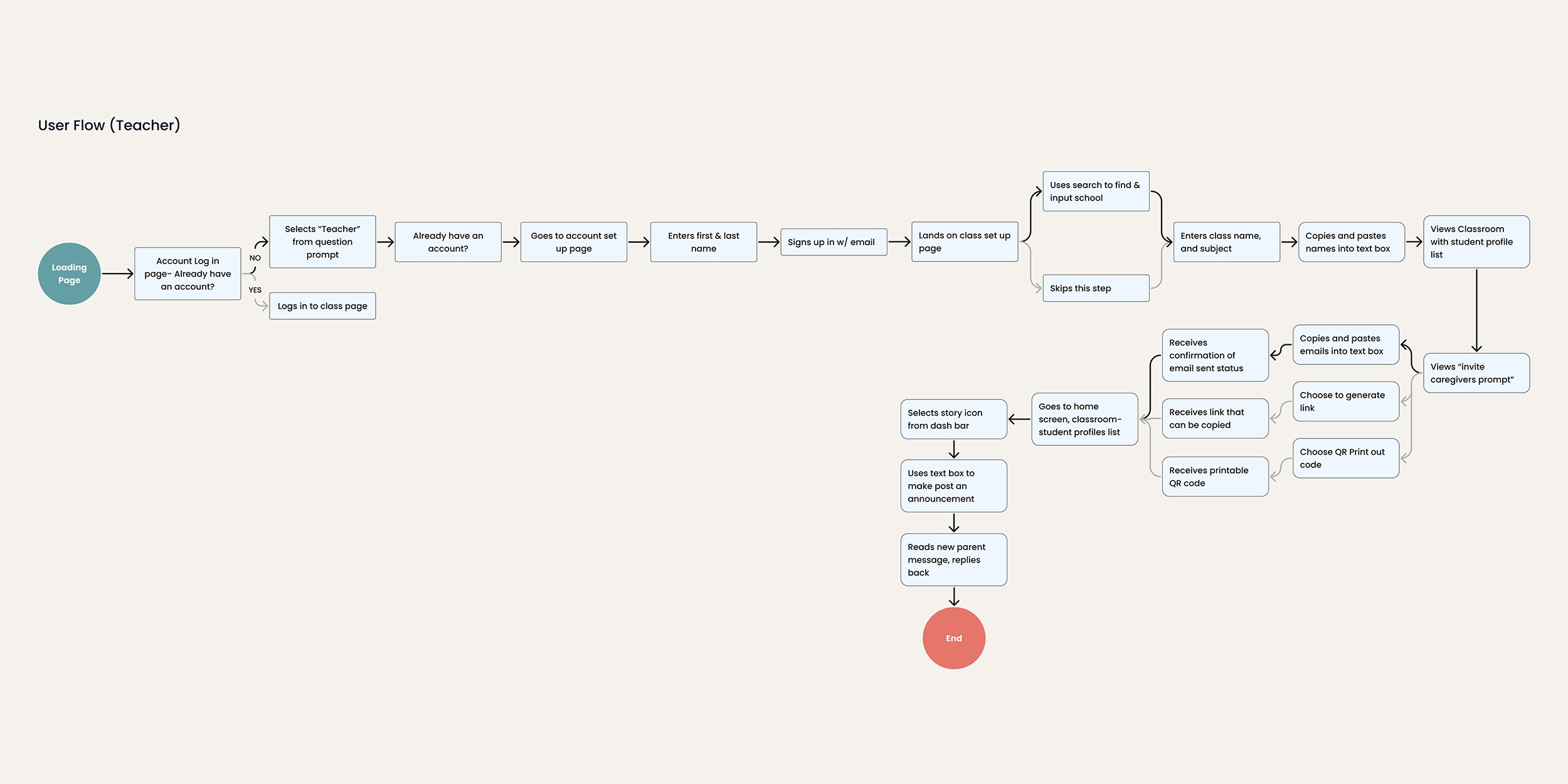Image resolution: width=1568 pixels, height=784 pixels.
Task: Click the 'User Flow (Teacher)' title text
Action: [109, 125]
